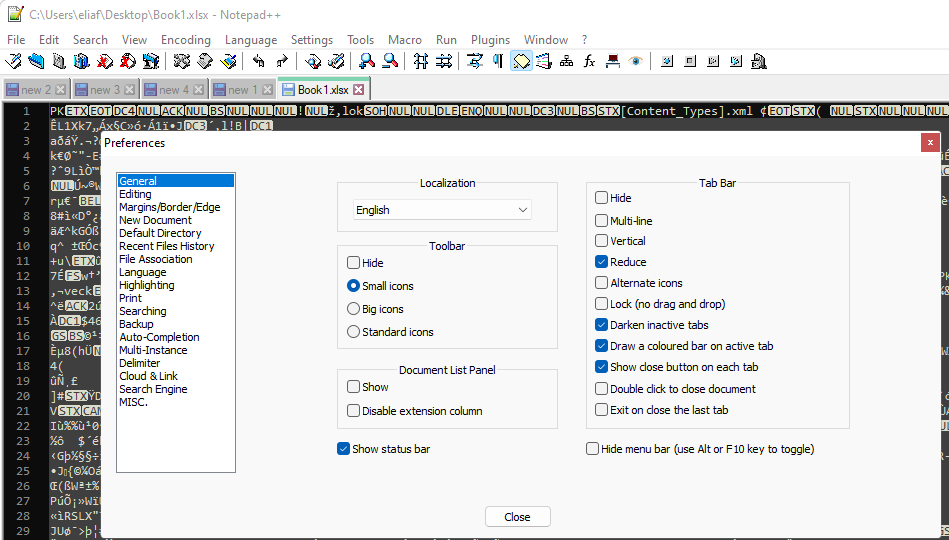Click the Print toolbar icon

point(151,61)
